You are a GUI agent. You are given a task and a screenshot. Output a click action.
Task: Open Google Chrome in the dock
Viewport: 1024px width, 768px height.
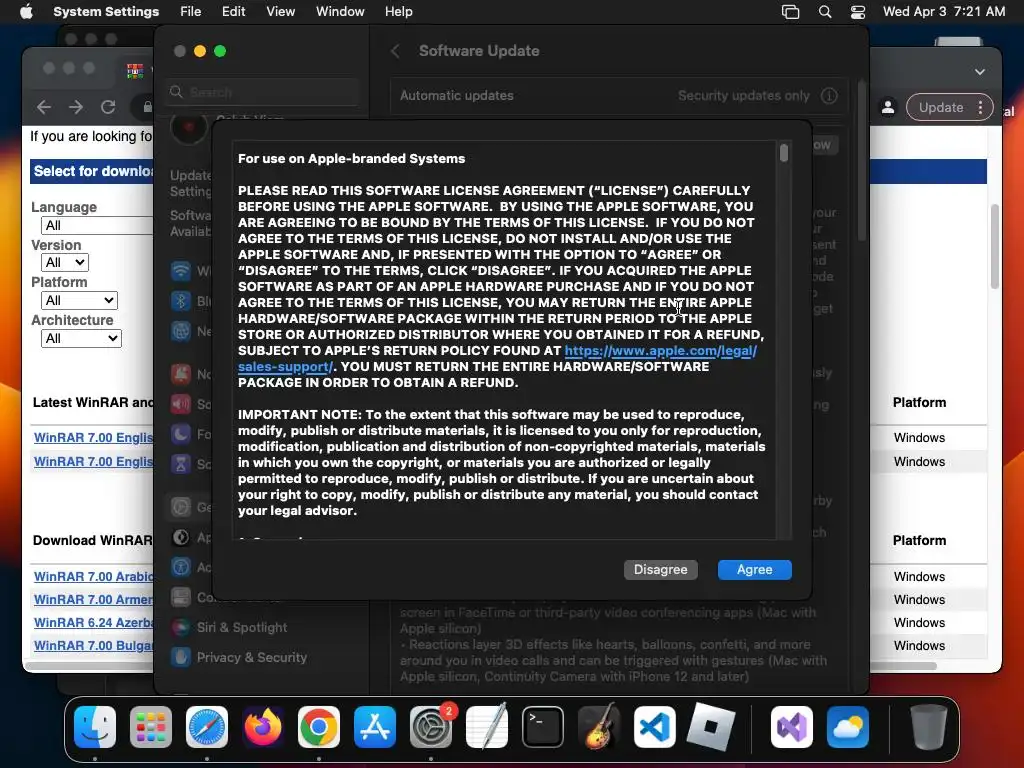pos(319,727)
